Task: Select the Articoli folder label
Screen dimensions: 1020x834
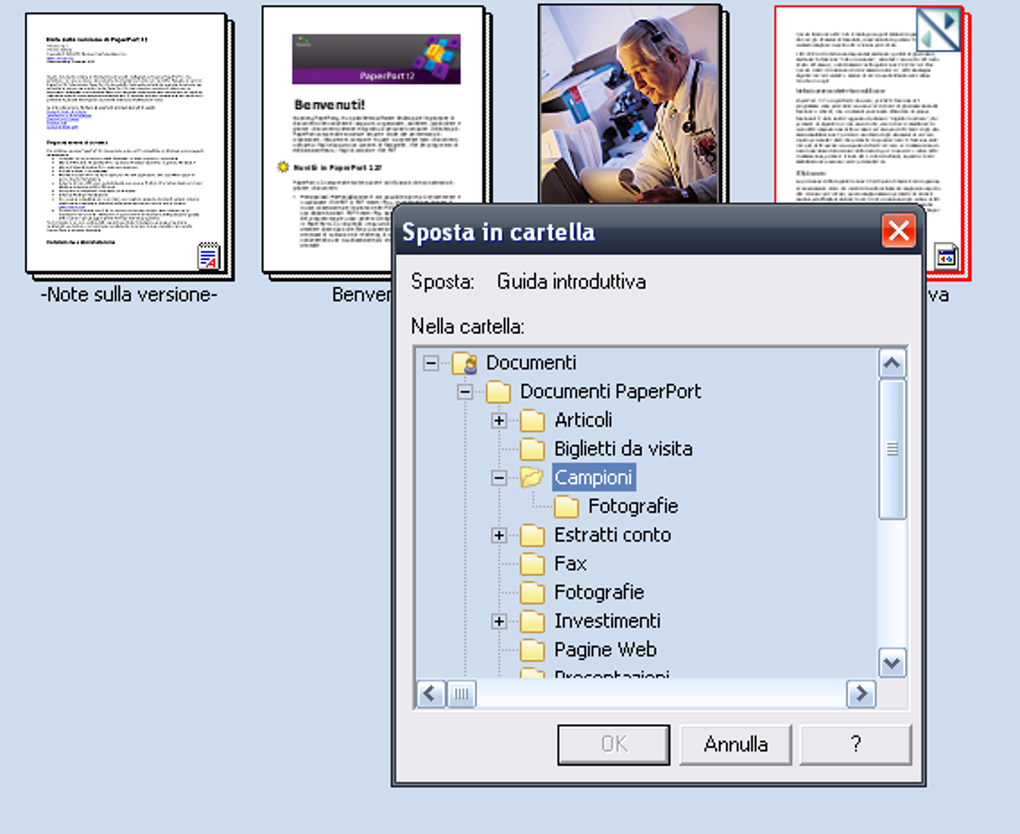Action: click(584, 420)
